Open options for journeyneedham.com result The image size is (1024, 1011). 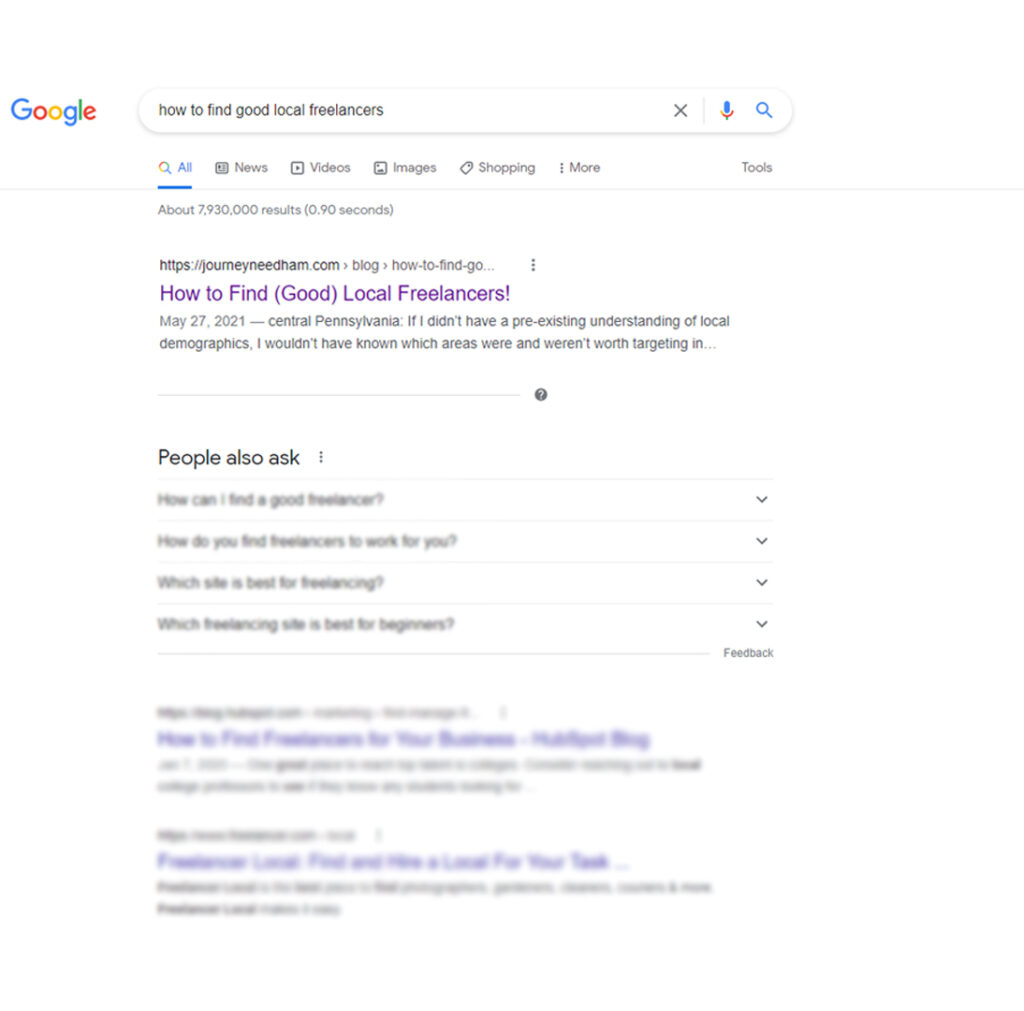tap(533, 265)
